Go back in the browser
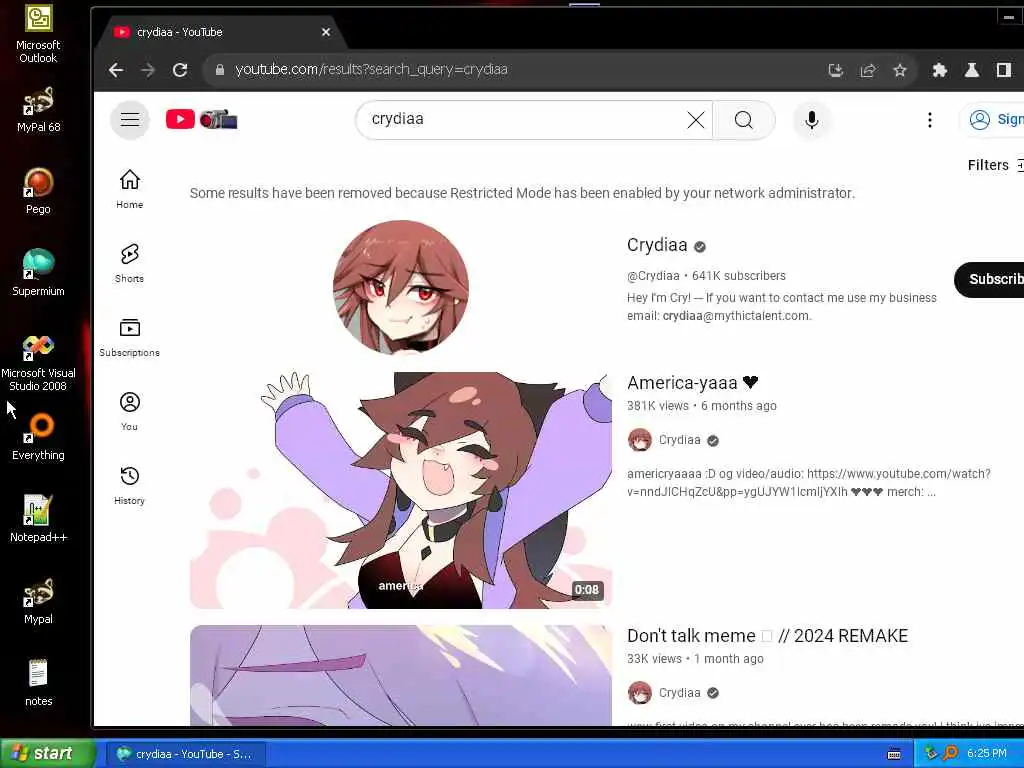The image size is (1024, 768). coord(116,70)
